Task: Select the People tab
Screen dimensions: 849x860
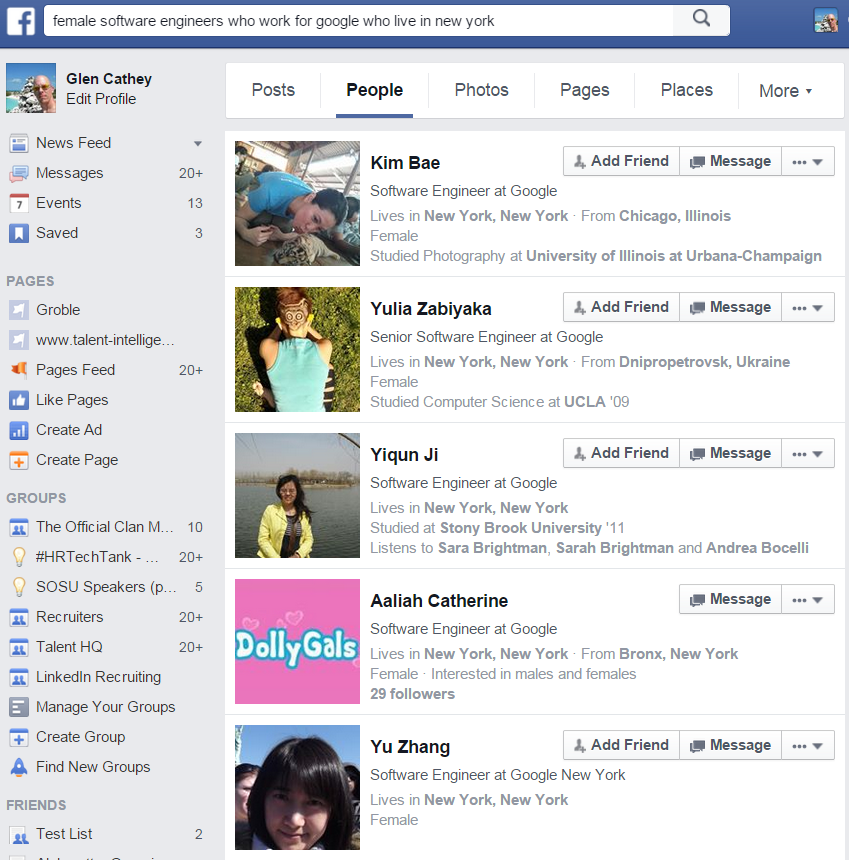Action: click(x=375, y=90)
